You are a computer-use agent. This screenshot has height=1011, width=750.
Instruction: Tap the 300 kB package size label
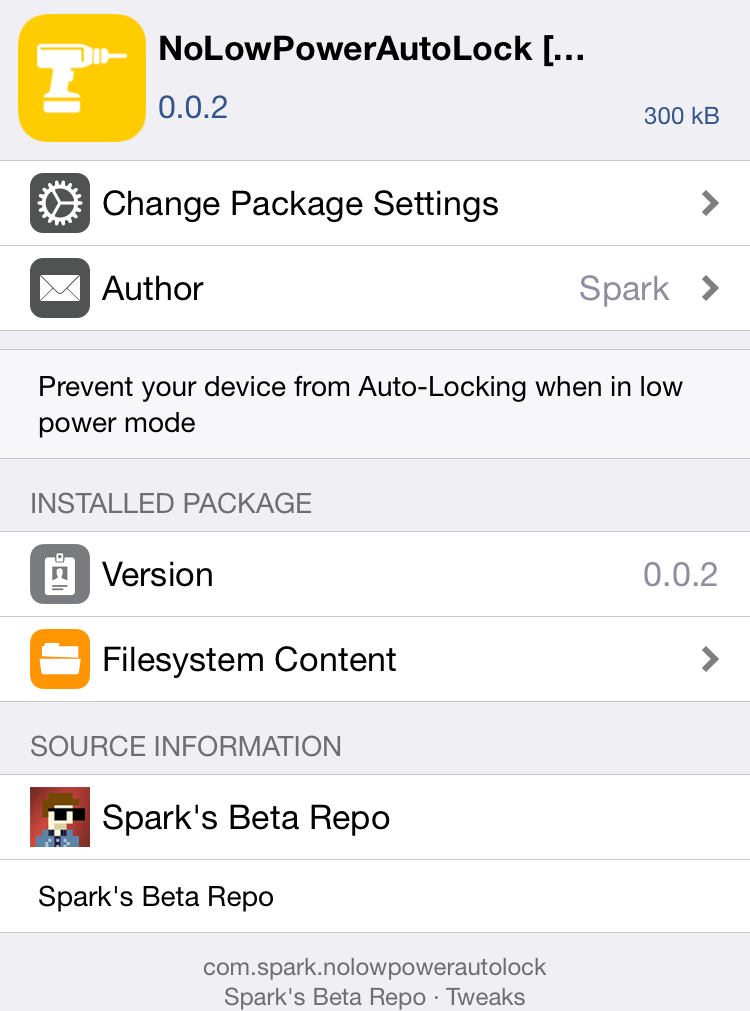tap(681, 115)
